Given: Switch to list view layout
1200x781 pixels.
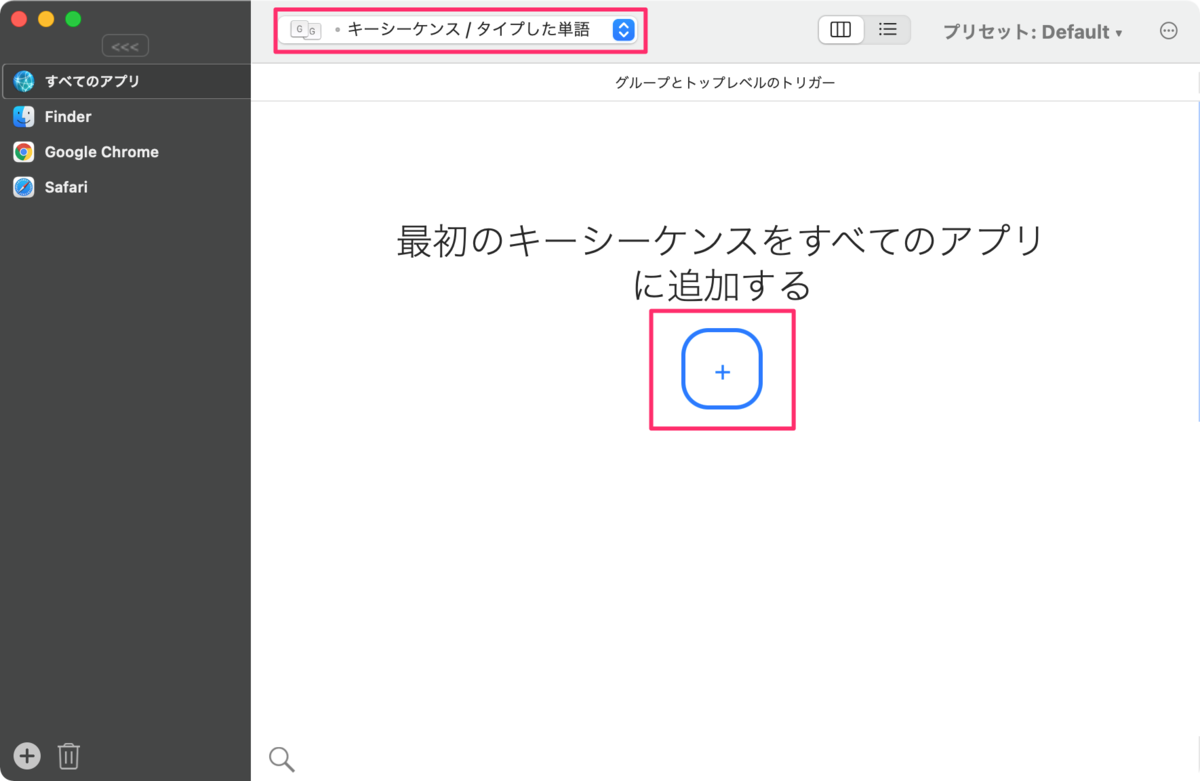Looking at the screenshot, I should [887, 30].
